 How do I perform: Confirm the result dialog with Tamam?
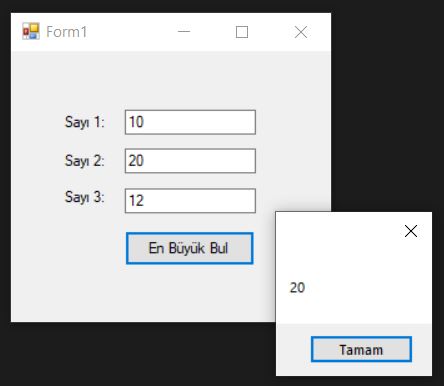click(361, 349)
